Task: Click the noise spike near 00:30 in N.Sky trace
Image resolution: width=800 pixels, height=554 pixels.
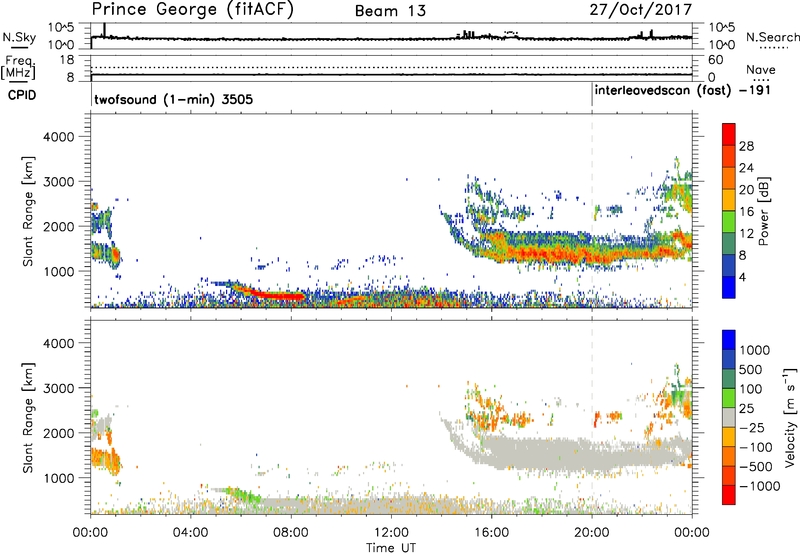Action: 105,30
